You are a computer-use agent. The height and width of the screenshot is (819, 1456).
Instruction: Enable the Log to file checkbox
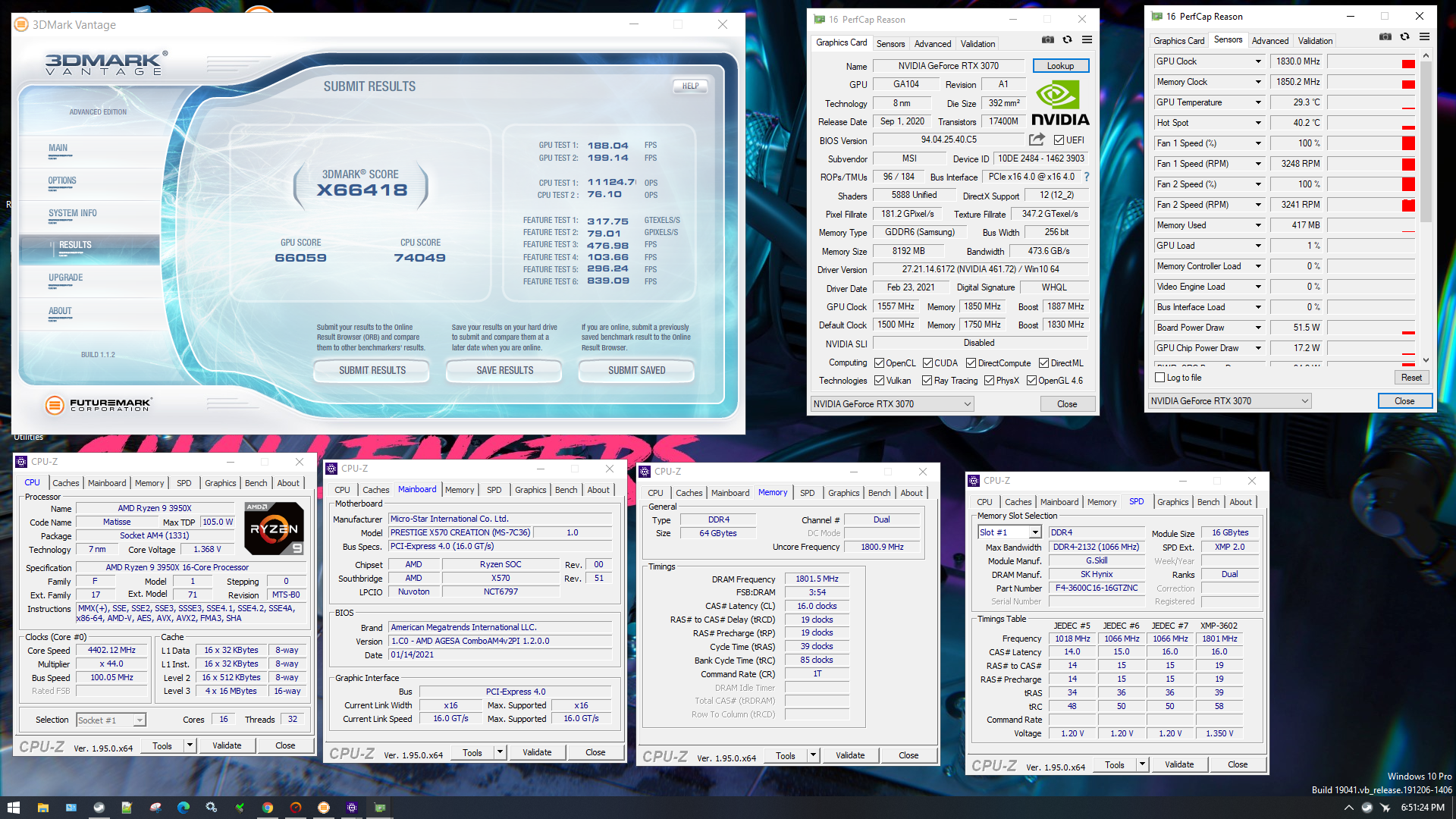pyautogui.click(x=1159, y=378)
